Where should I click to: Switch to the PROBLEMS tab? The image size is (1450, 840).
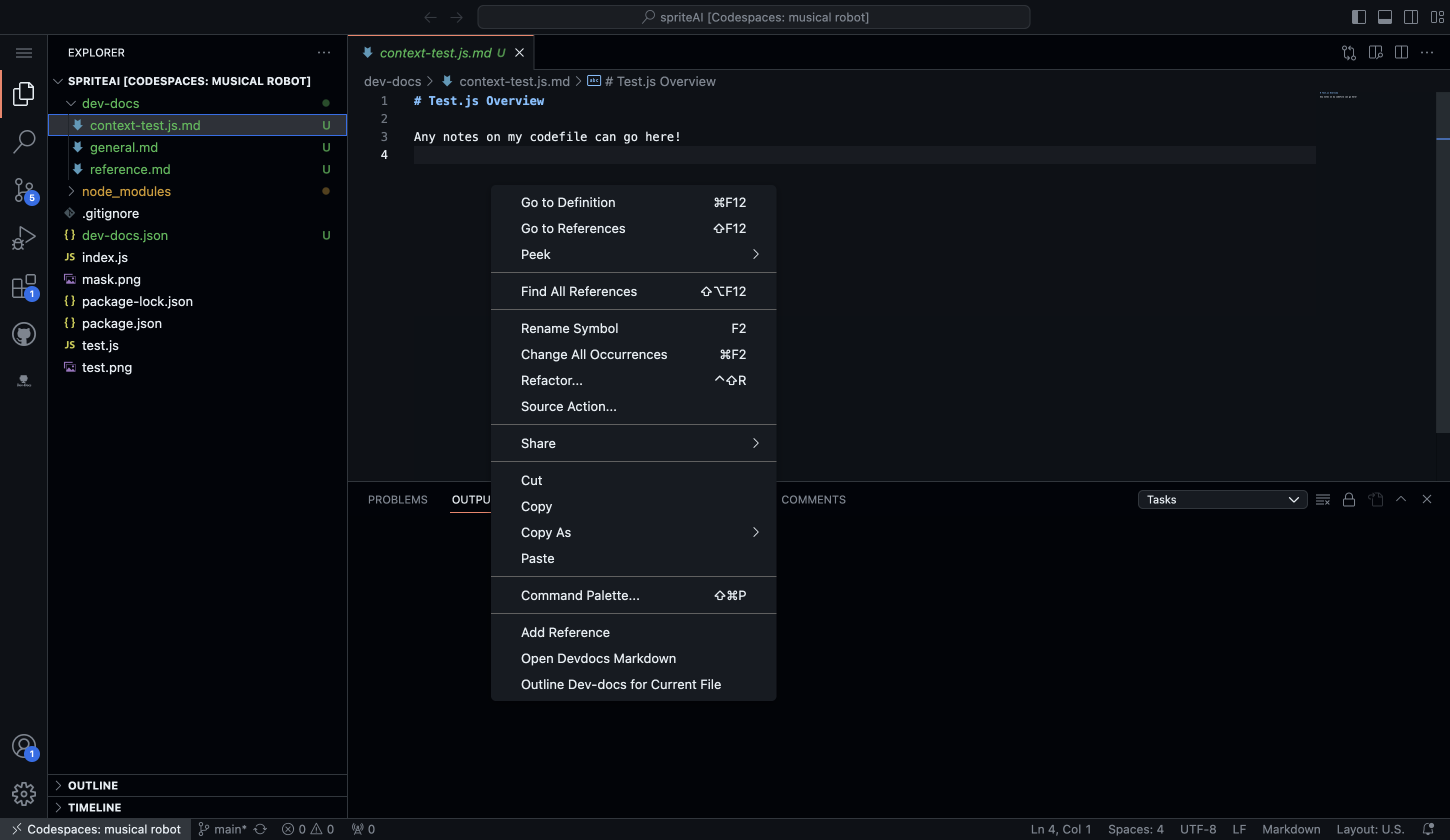pyautogui.click(x=397, y=499)
